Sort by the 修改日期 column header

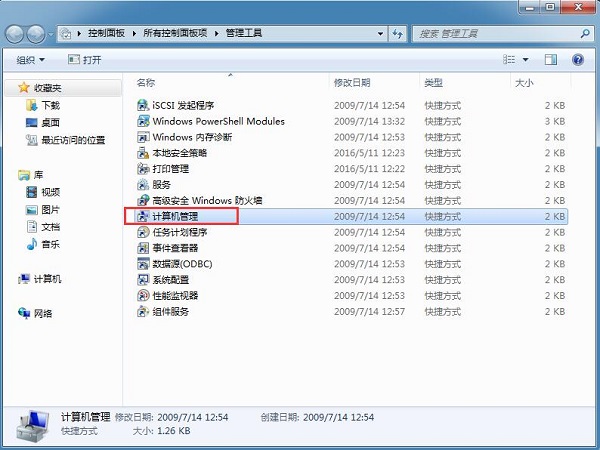(352, 82)
